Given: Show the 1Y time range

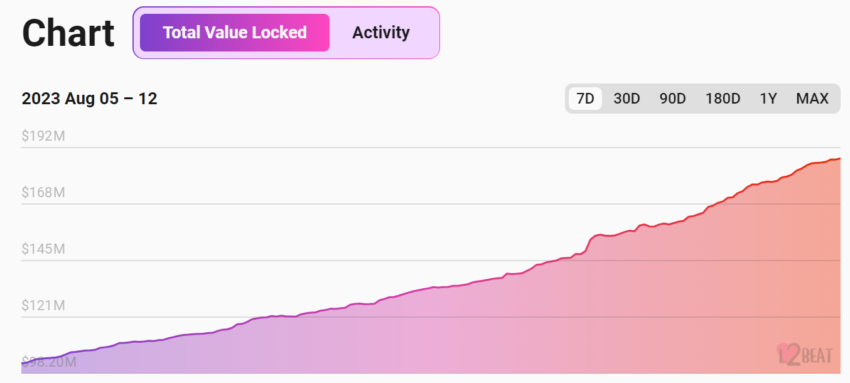Looking at the screenshot, I should [768, 99].
